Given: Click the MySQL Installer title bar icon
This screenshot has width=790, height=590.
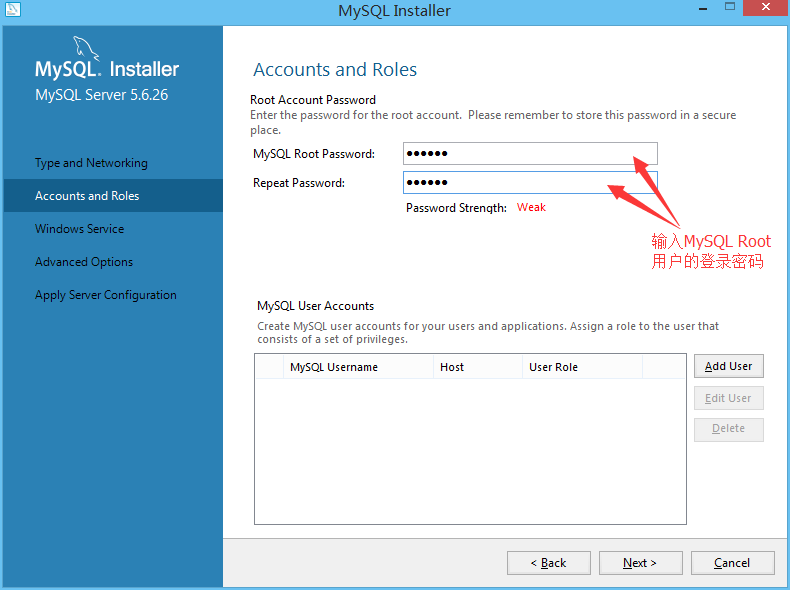Looking at the screenshot, I should (12, 9).
